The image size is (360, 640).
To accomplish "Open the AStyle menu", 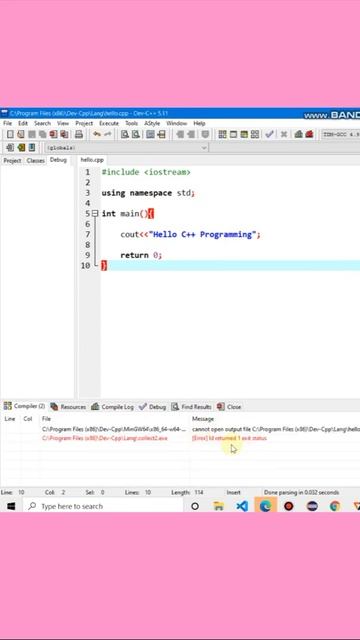I will point(152,123).
